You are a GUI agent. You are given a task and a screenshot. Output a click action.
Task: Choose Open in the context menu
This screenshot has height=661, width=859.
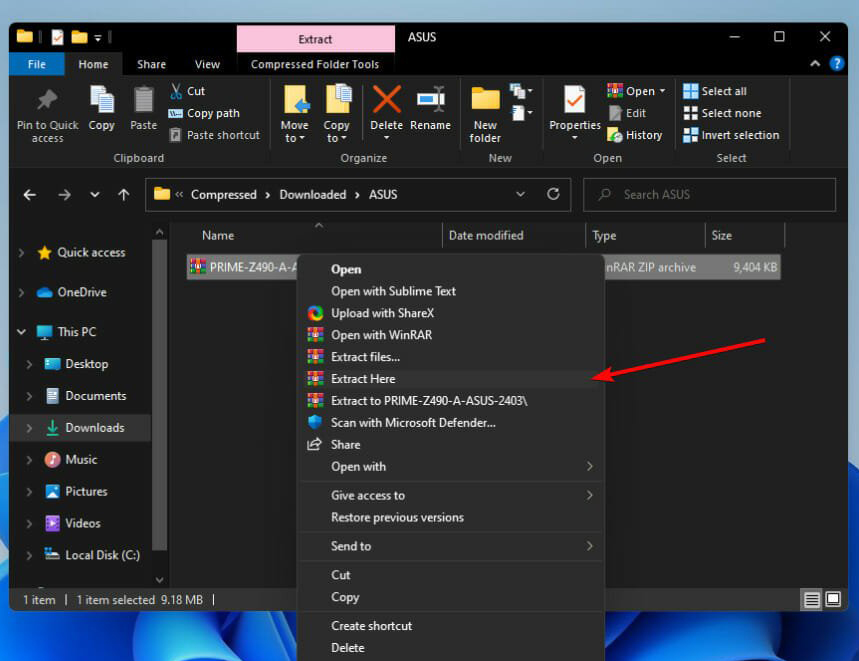coord(450,269)
